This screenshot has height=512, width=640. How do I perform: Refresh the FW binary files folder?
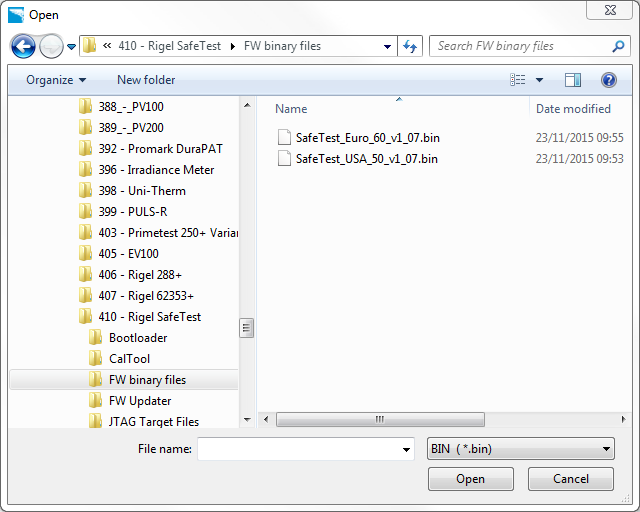pos(410,46)
